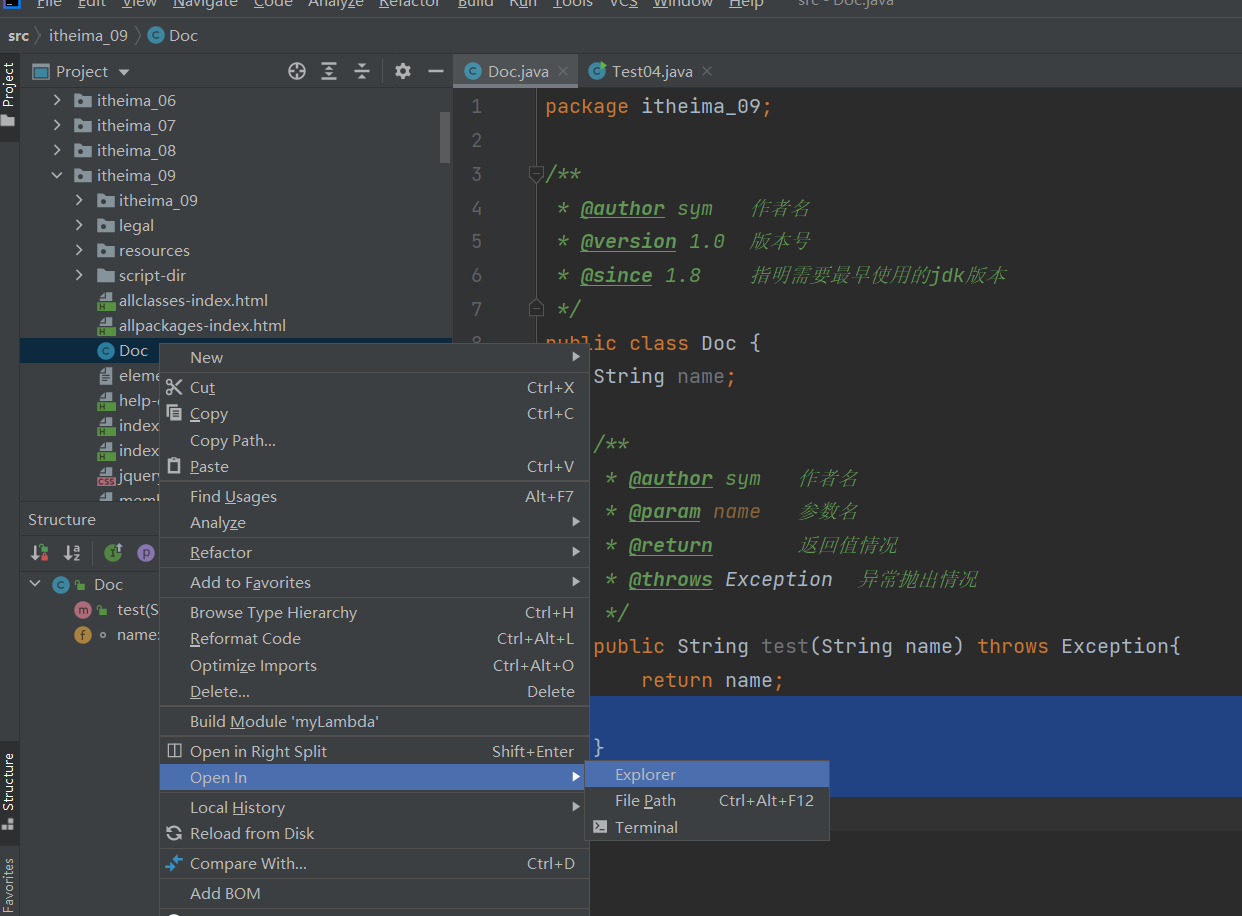Open Project panel settings gear
Screen dimensions: 1242x916
click(x=403, y=71)
